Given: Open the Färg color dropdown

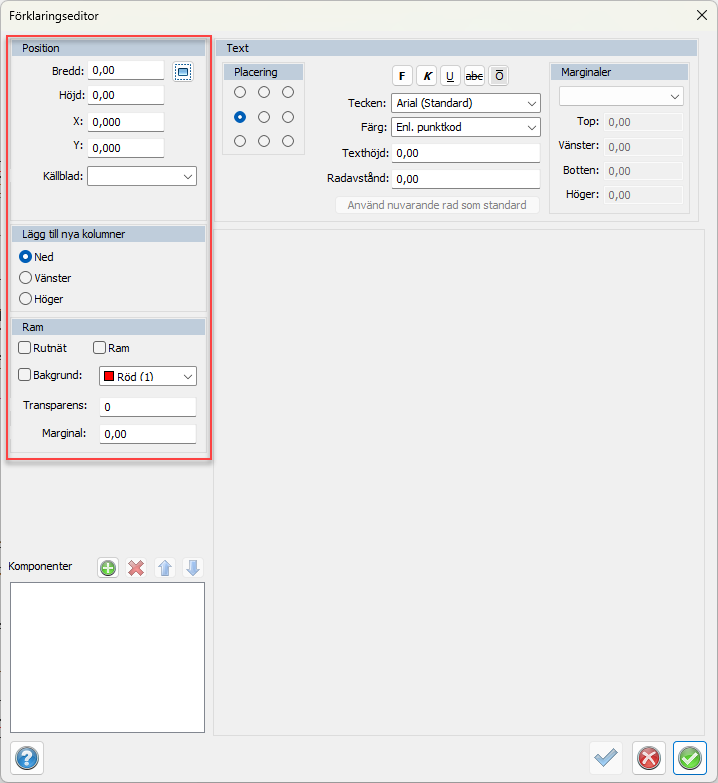Looking at the screenshot, I should coord(466,128).
